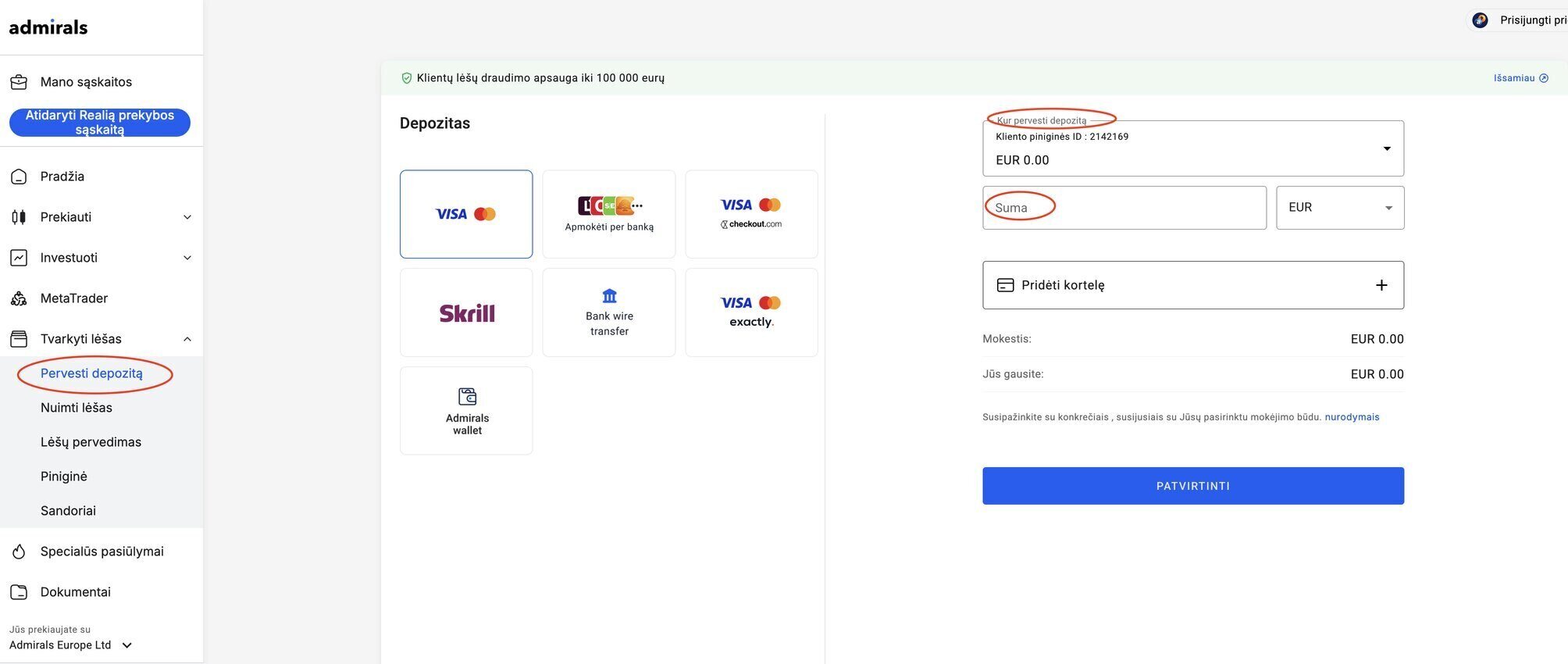This screenshot has height=664, width=1568.
Task: Pick Visa Mastercard via checkout.com
Action: (x=751, y=214)
